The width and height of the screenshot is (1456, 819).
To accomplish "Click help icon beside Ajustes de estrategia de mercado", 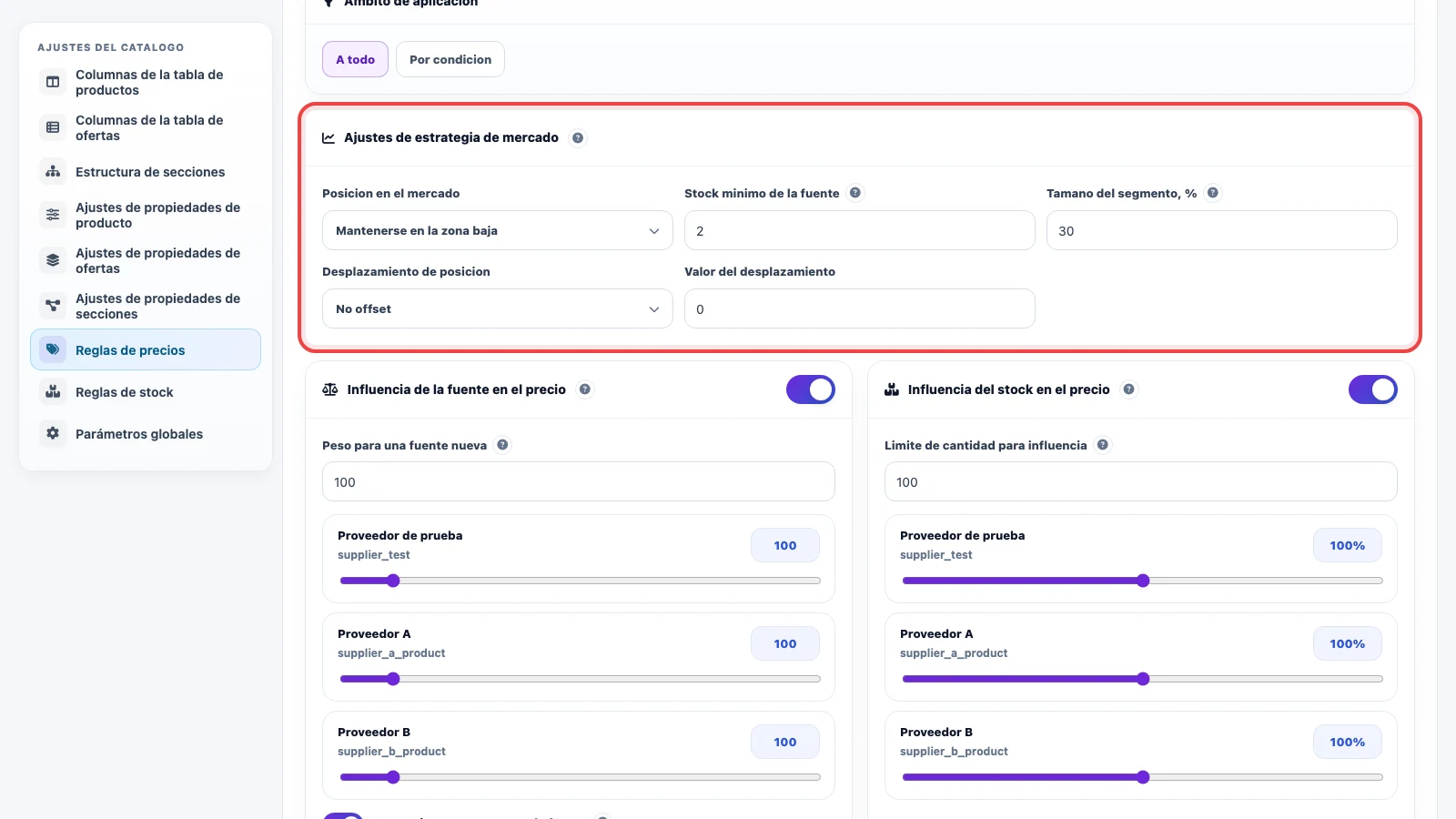I will click(x=578, y=138).
